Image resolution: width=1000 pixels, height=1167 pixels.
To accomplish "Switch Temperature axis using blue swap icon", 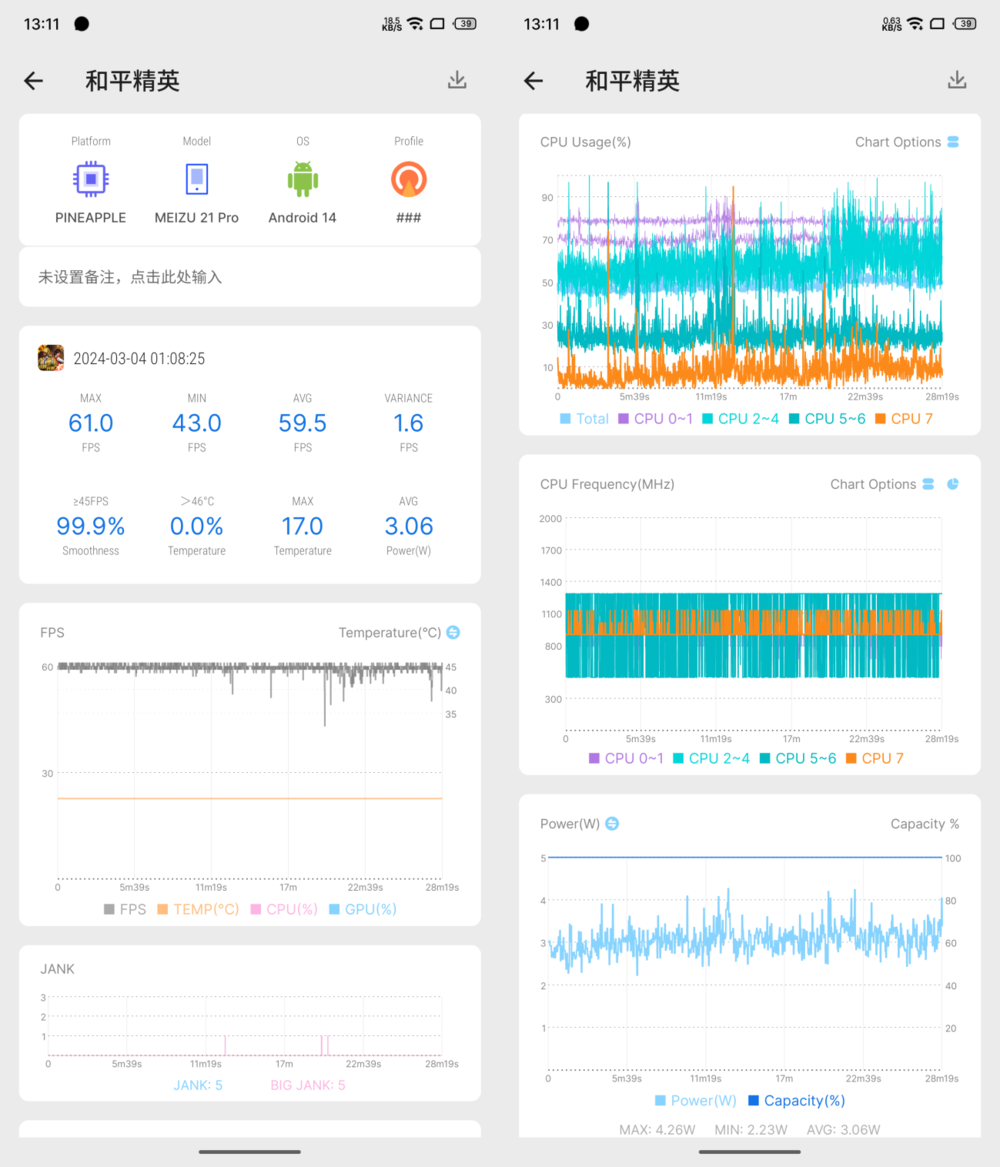I will [x=453, y=633].
